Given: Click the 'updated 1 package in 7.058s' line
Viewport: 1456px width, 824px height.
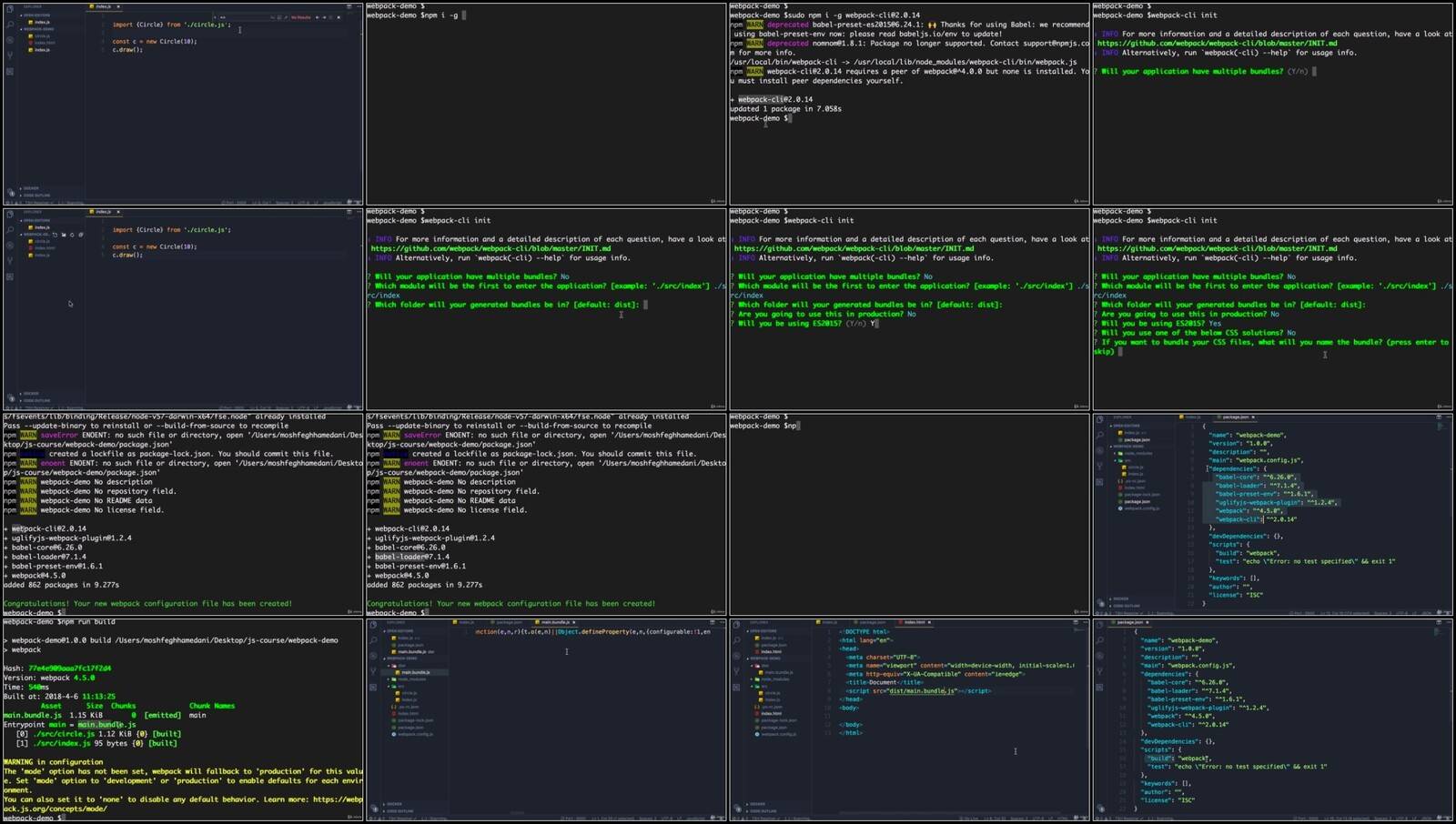Looking at the screenshot, I should coord(785,108).
